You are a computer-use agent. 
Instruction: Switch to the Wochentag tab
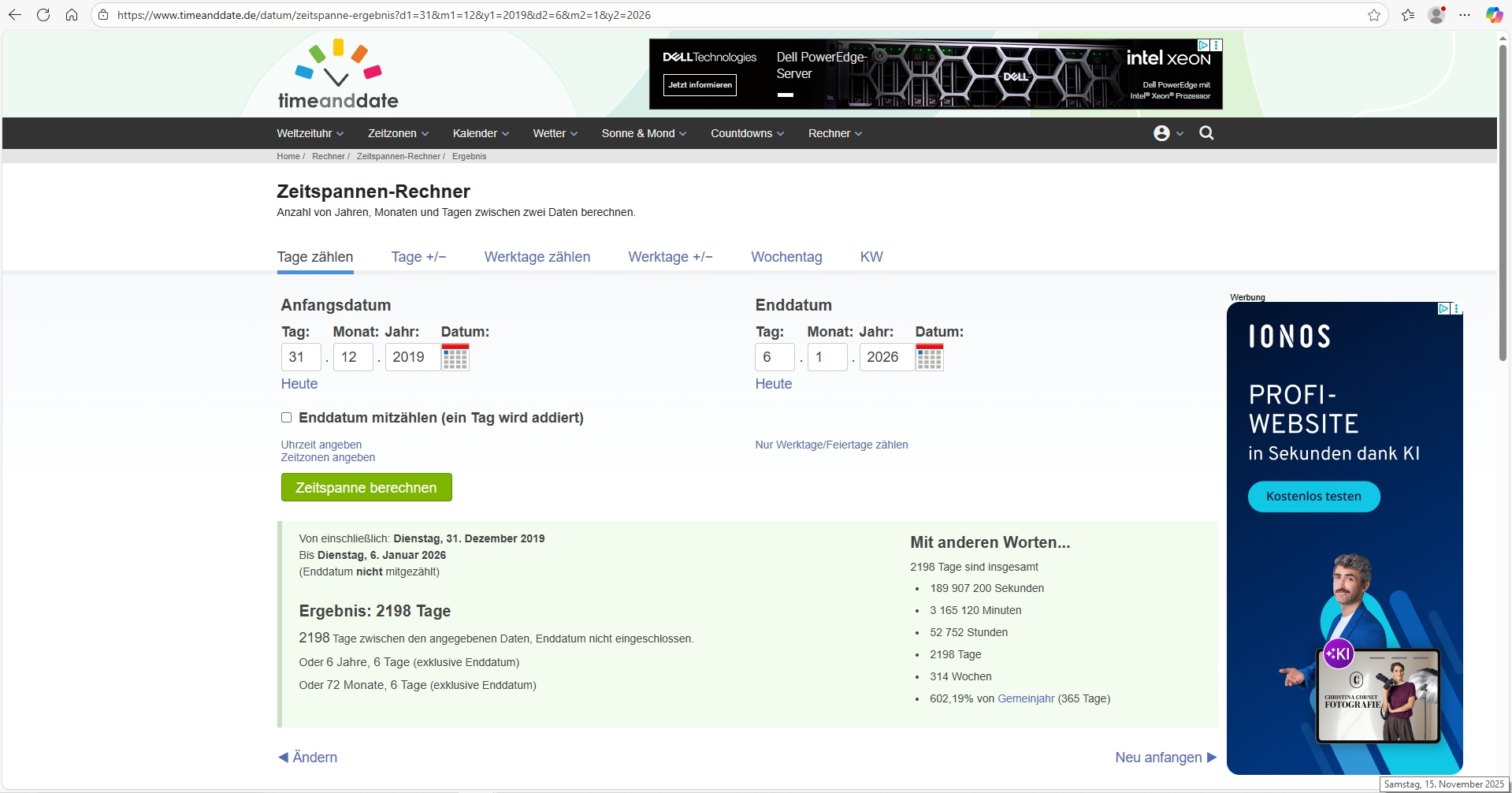[x=786, y=257]
